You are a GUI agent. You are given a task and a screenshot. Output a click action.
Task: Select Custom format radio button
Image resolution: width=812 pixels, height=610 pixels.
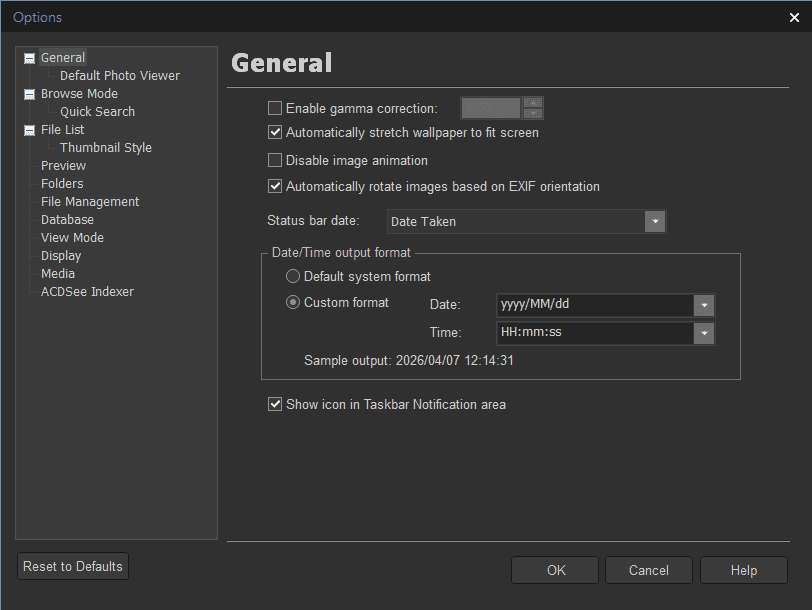[293, 302]
